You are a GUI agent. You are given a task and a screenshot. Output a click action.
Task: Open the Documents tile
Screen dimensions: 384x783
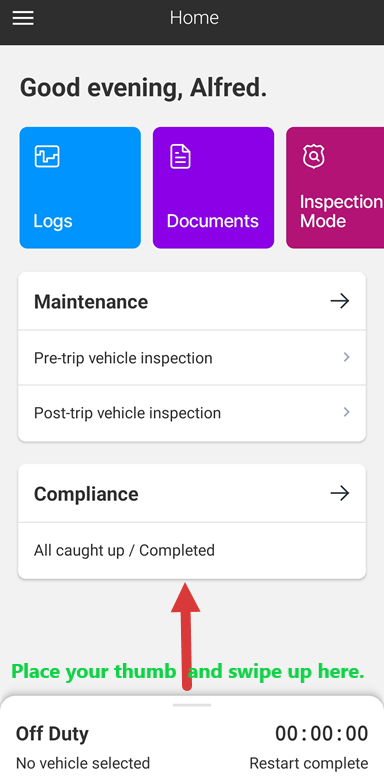213,187
